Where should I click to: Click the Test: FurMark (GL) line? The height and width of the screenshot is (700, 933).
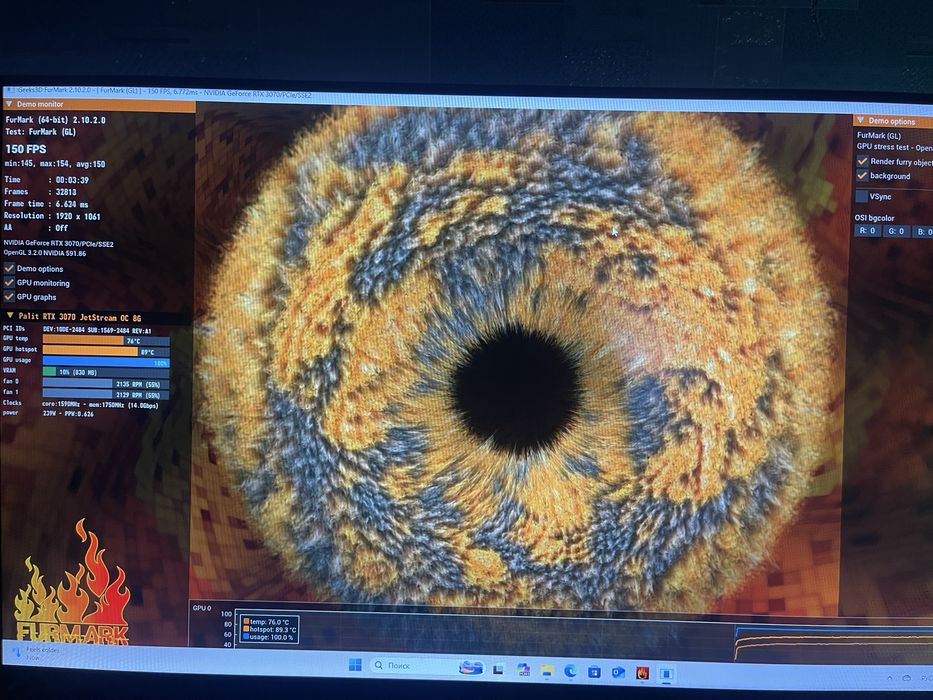[41, 132]
